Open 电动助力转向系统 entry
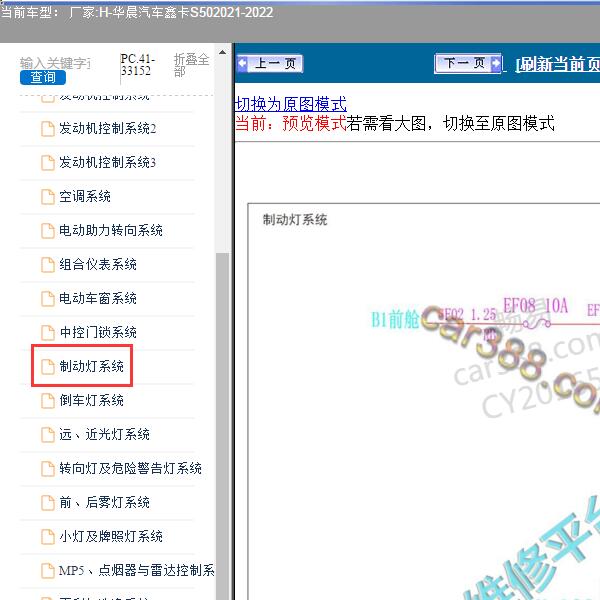This screenshot has width=600, height=600. 111,230
